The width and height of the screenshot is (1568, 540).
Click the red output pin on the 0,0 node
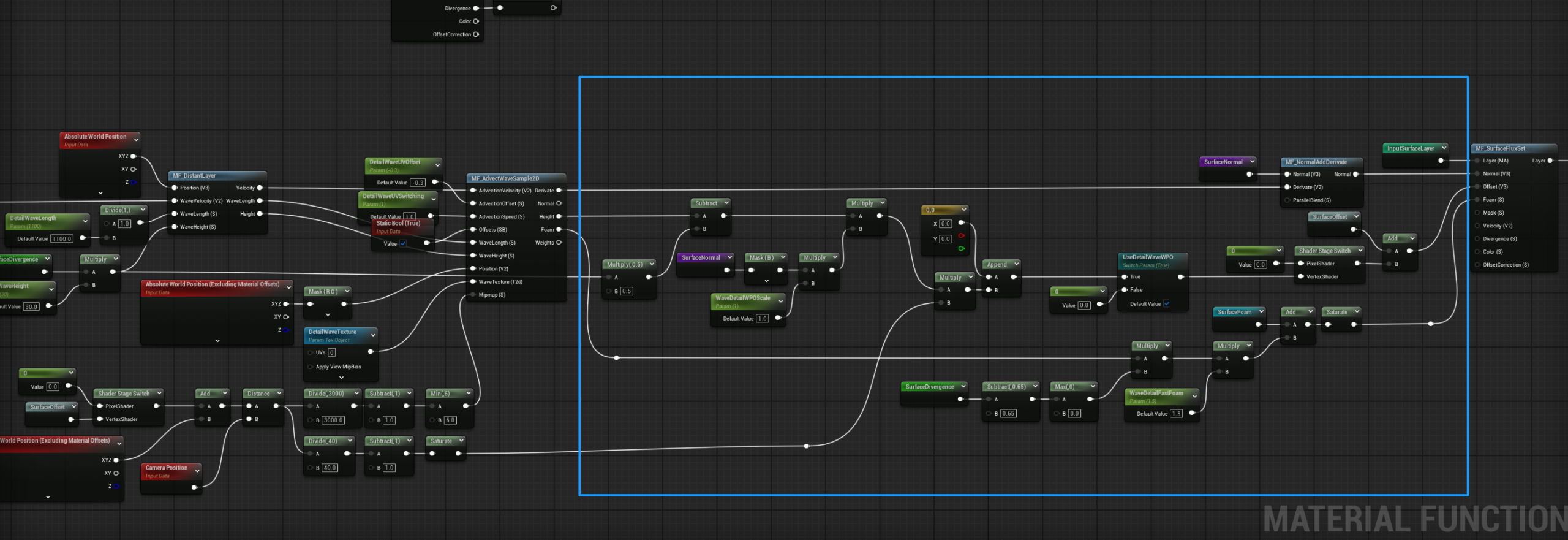(x=961, y=236)
